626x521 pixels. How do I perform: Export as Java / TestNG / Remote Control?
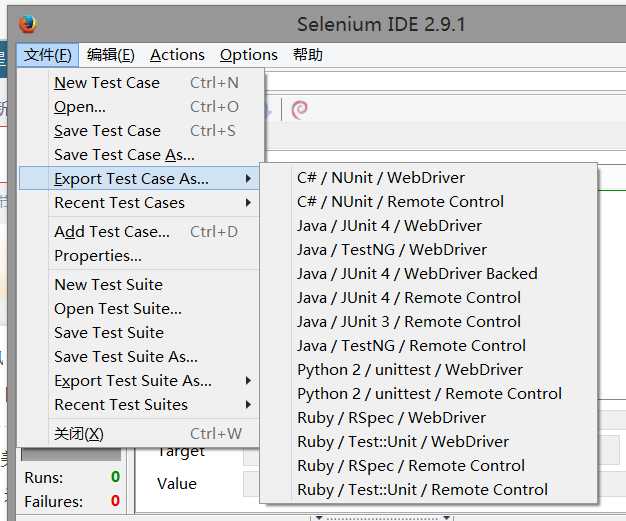[x=429, y=345]
